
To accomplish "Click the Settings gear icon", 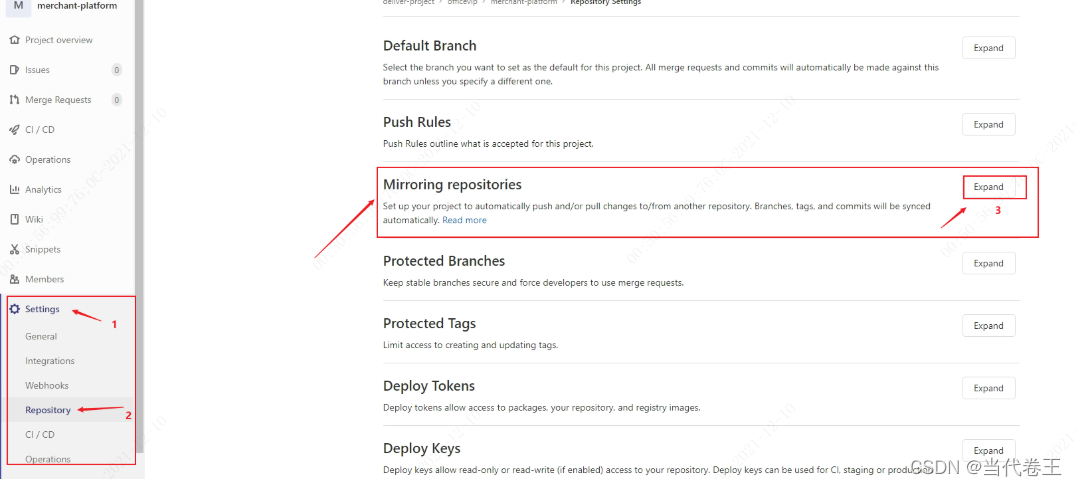I will pyautogui.click(x=14, y=309).
